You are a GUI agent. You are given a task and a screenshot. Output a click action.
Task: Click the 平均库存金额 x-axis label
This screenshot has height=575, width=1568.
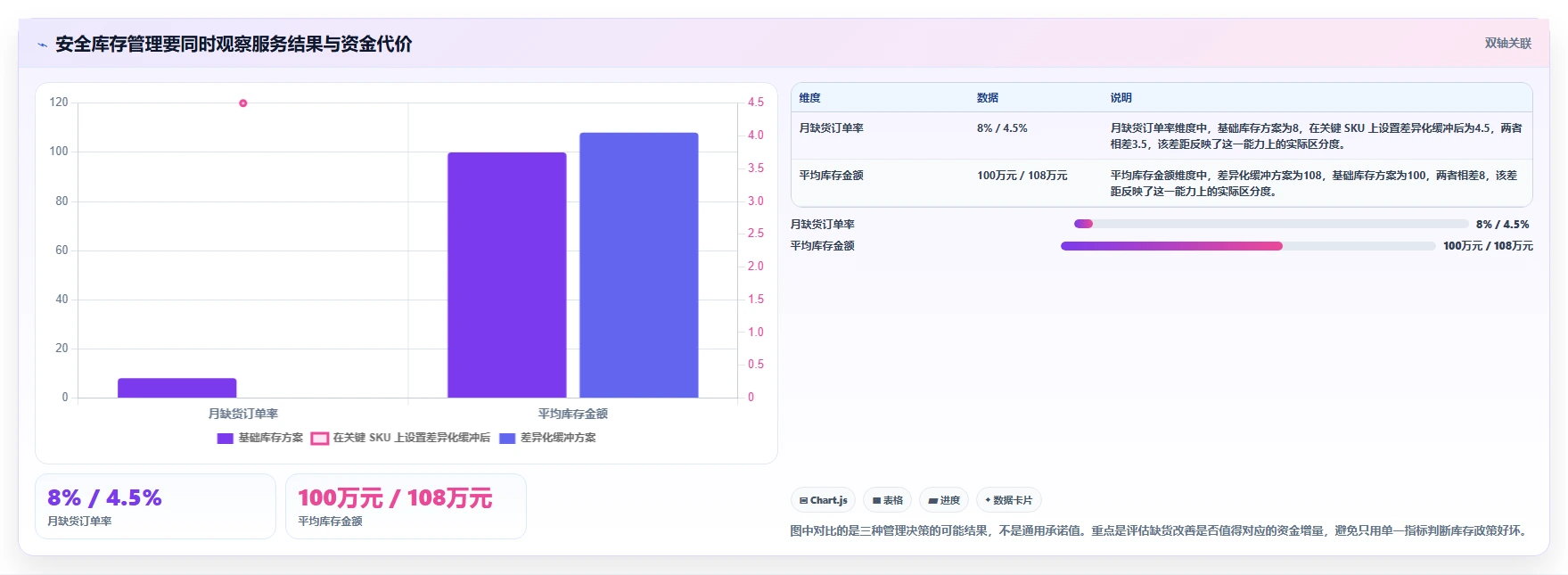pos(573,414)
